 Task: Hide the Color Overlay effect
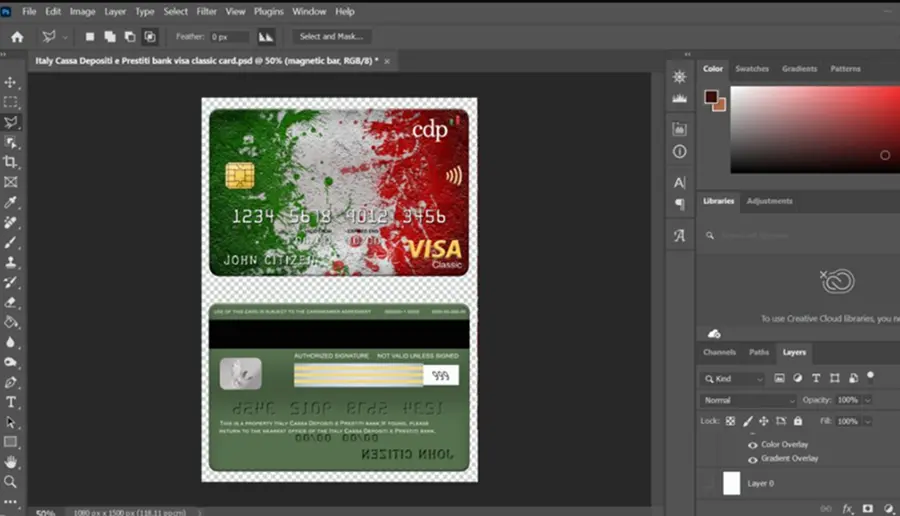click(x=752, y=445)
